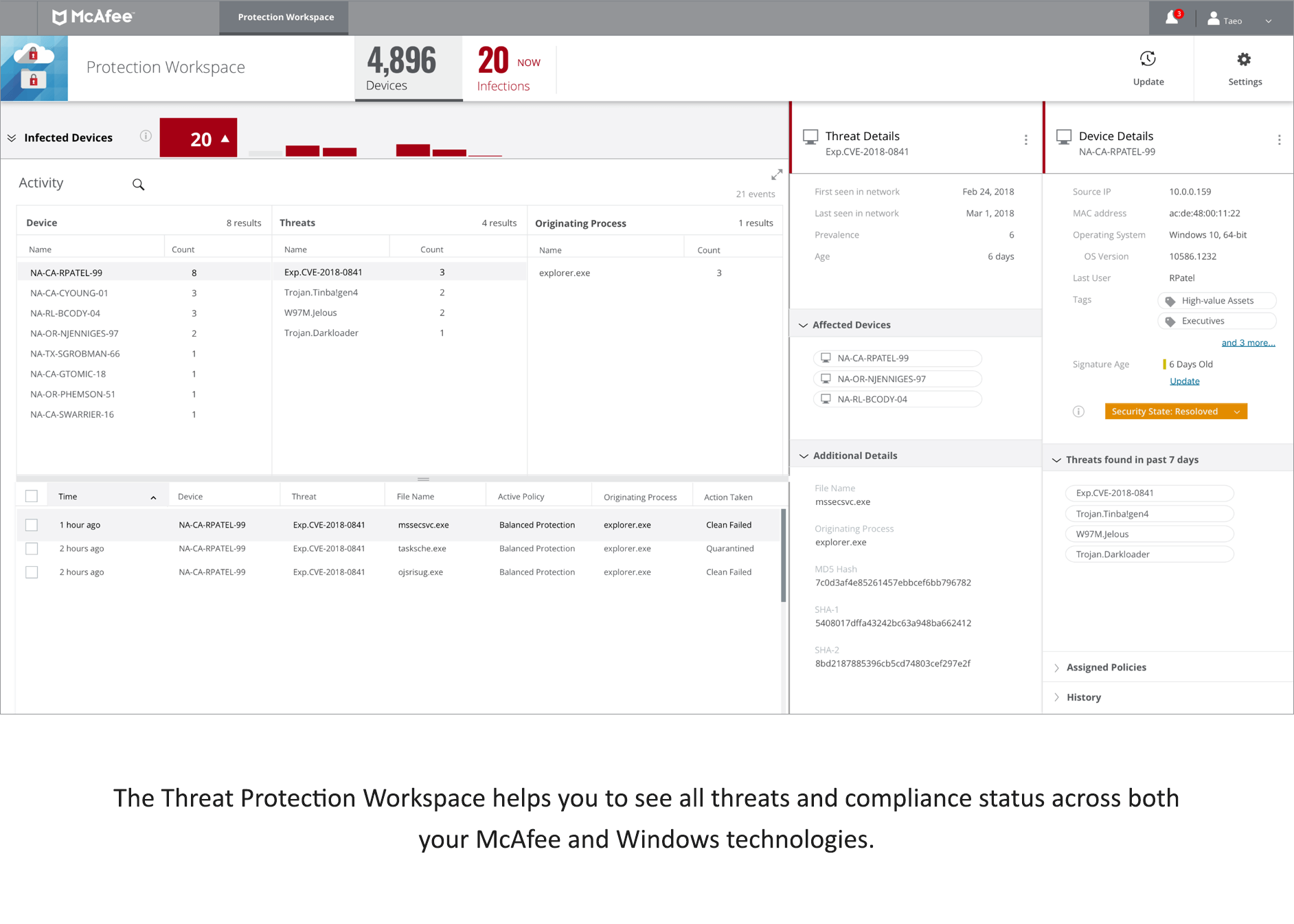Collapse the Affected Devices section

[x=803, y=325]
